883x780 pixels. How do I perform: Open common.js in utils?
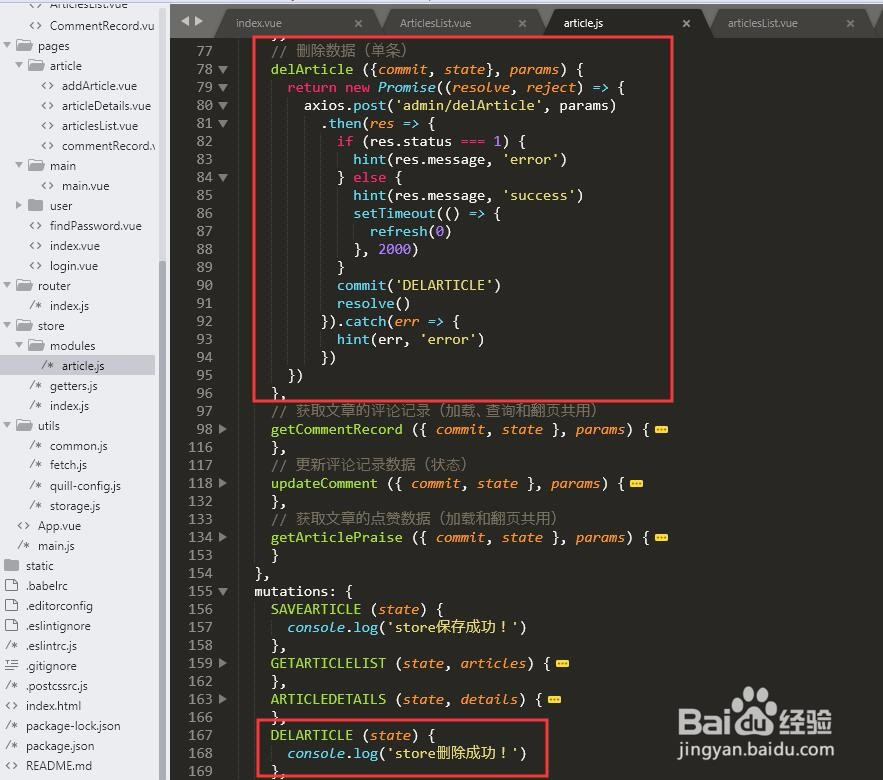(x=78, y=445)
